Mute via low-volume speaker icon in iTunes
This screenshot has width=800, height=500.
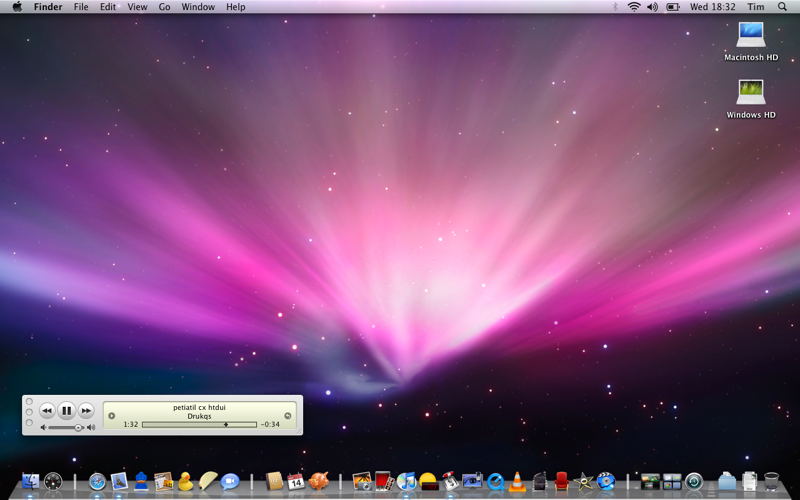(43, 428)
